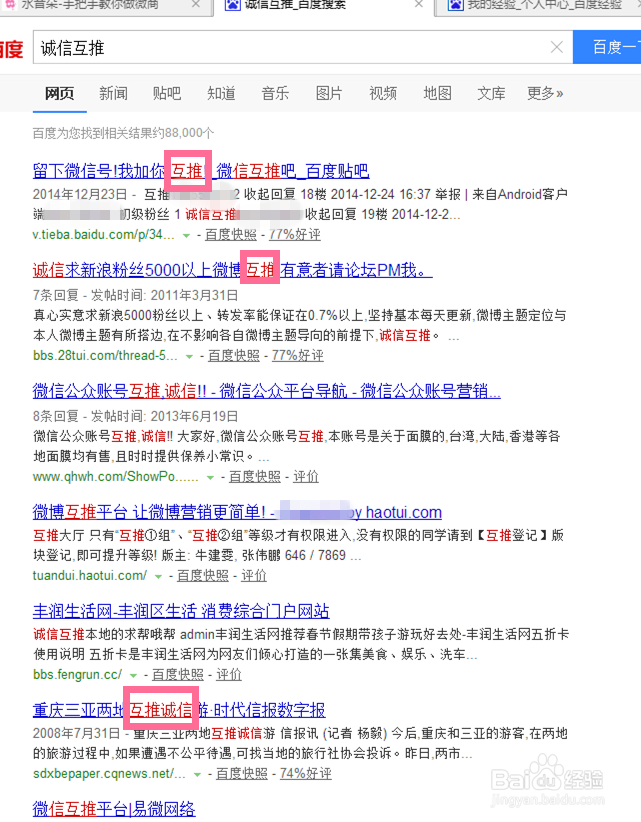641x822 pixels.
Task: Click 评价 on the bbs.fengrun.cc result
Action: pyautogui.click(x=229, y=675)
